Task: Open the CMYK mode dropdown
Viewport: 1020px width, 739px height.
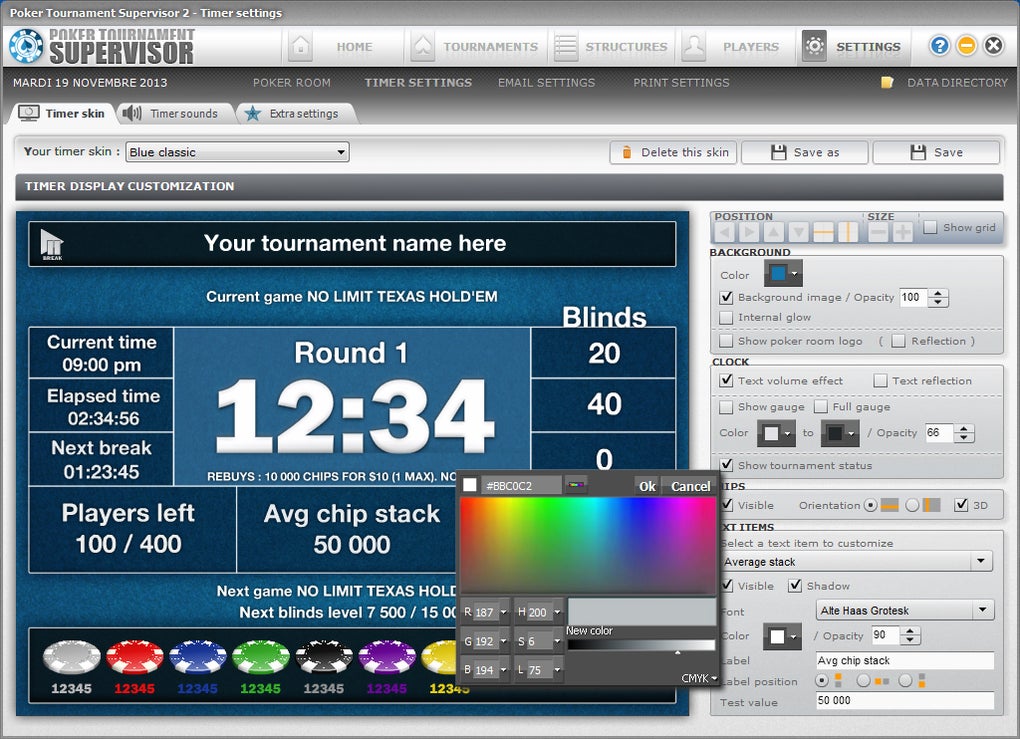Action: (699, 678)
